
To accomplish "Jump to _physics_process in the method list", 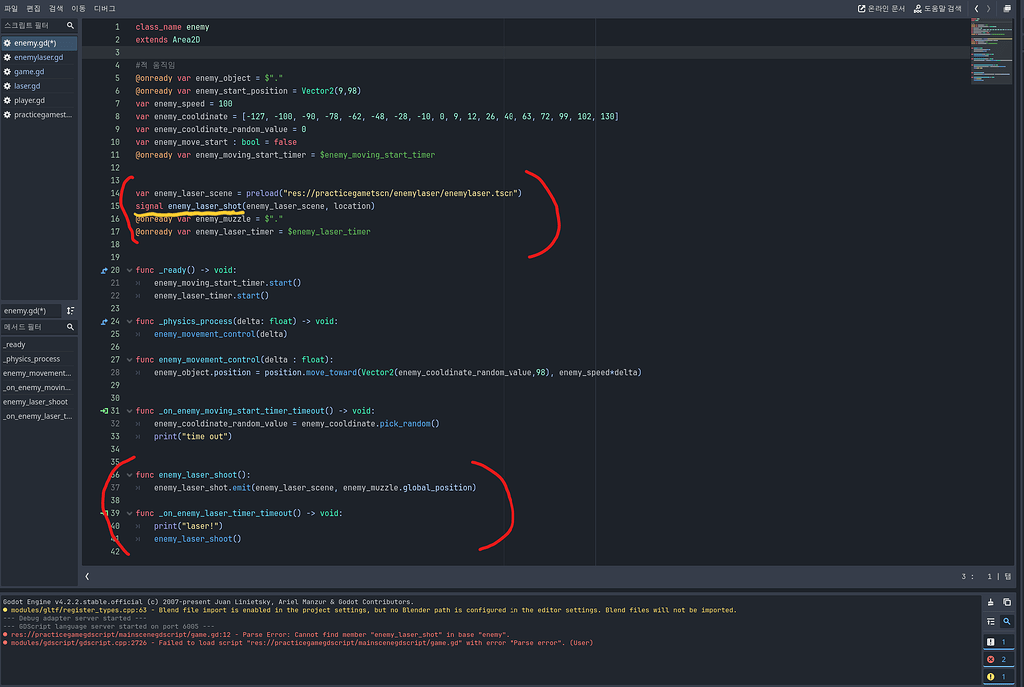I will coord(39,359).
